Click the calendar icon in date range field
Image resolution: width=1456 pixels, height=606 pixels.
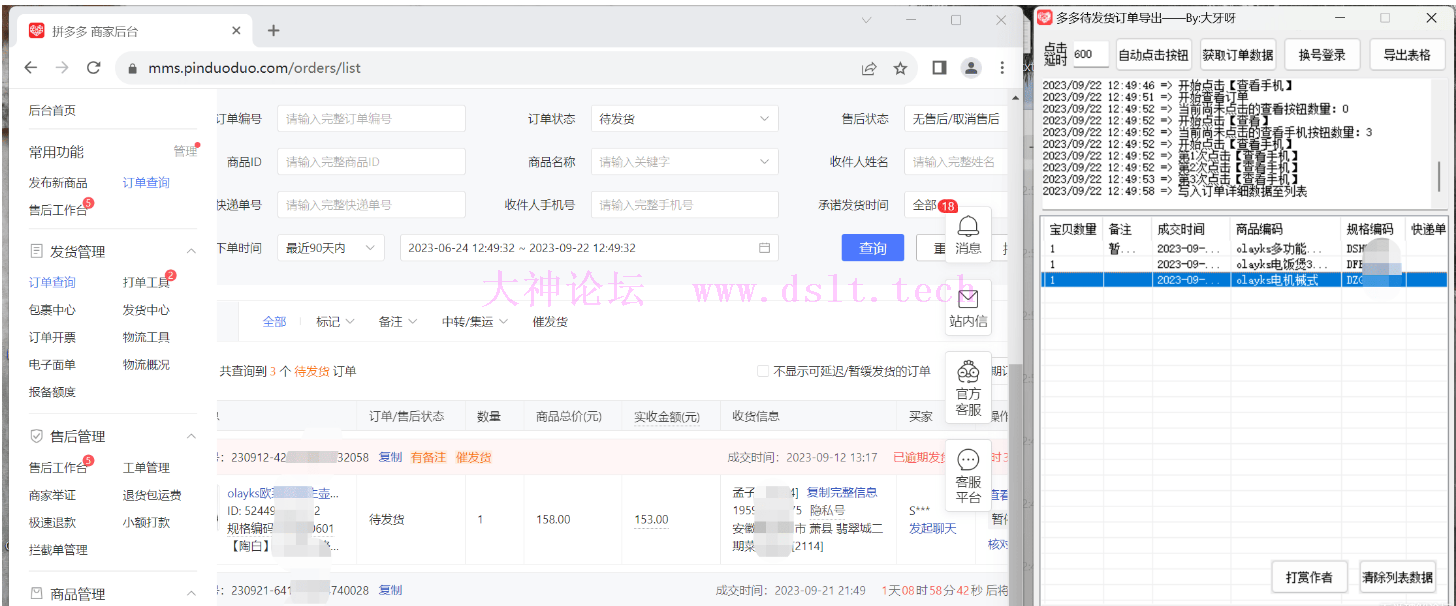click(x=765, y=248)
